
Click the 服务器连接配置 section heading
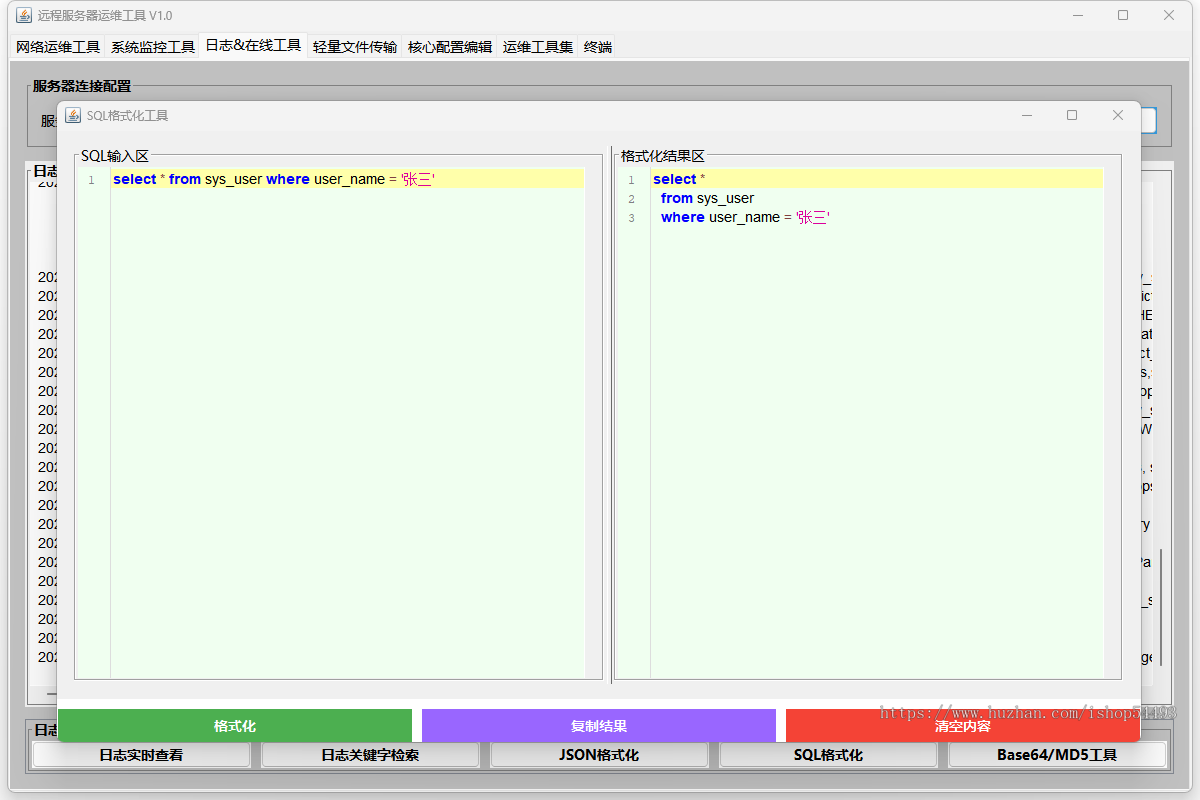click(82, 86)
